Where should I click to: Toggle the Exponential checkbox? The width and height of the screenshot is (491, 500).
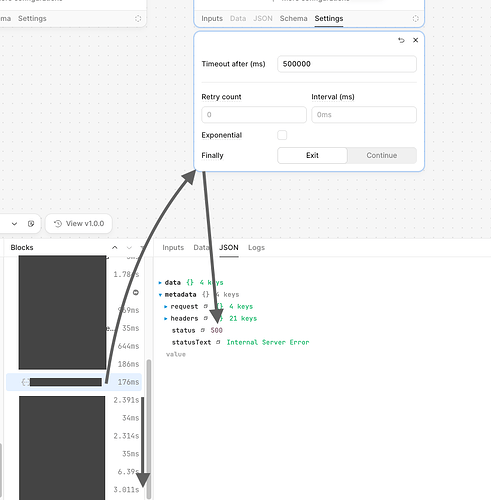click(x=282, y=135)
